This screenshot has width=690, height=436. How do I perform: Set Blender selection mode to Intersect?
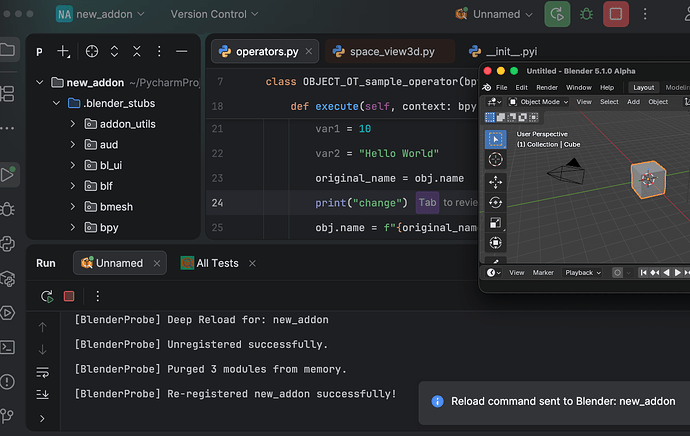[533, 117]
